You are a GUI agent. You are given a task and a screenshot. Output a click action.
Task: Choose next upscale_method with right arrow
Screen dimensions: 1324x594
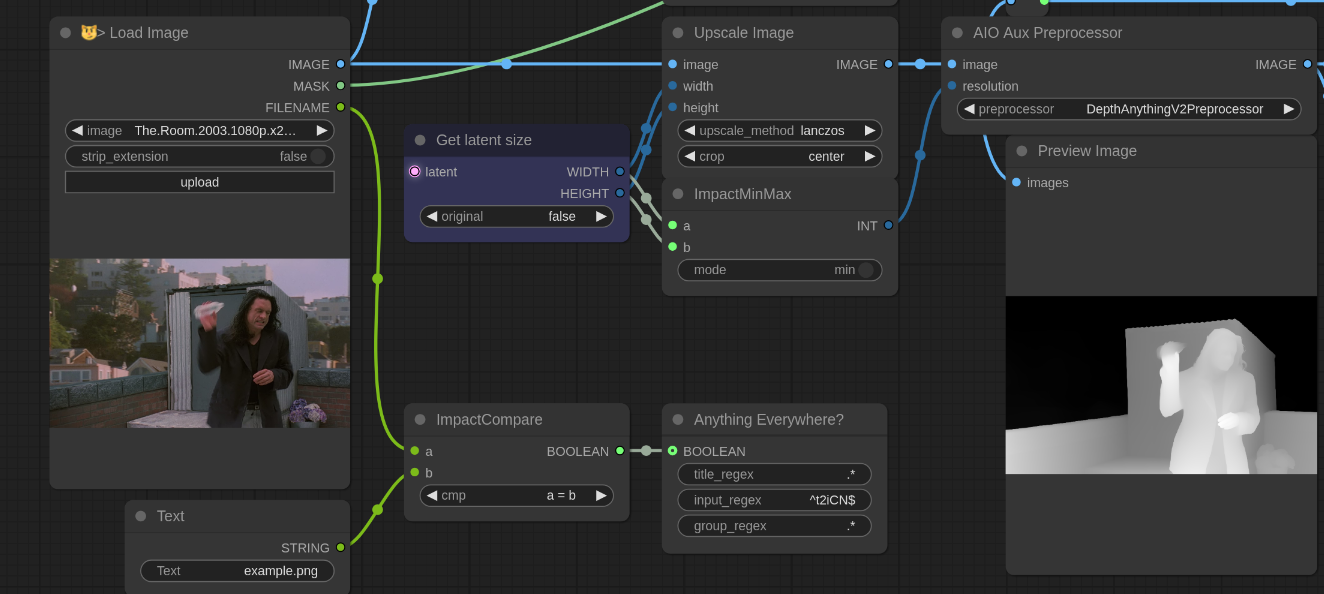click(870, 130)
